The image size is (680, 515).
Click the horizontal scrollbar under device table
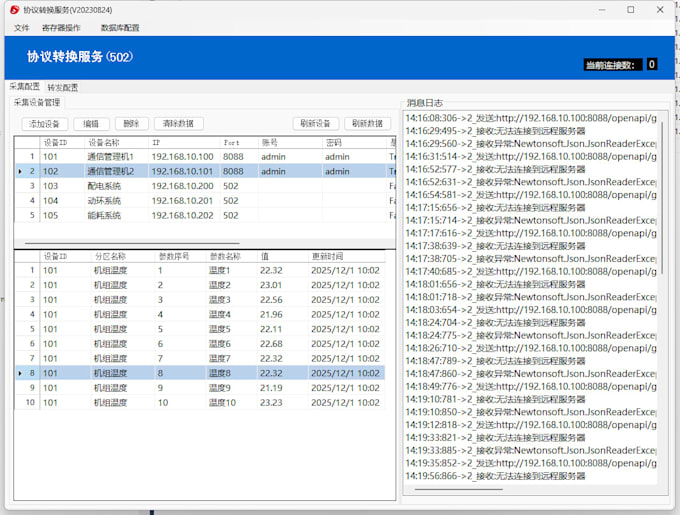[x=132, y=244]
